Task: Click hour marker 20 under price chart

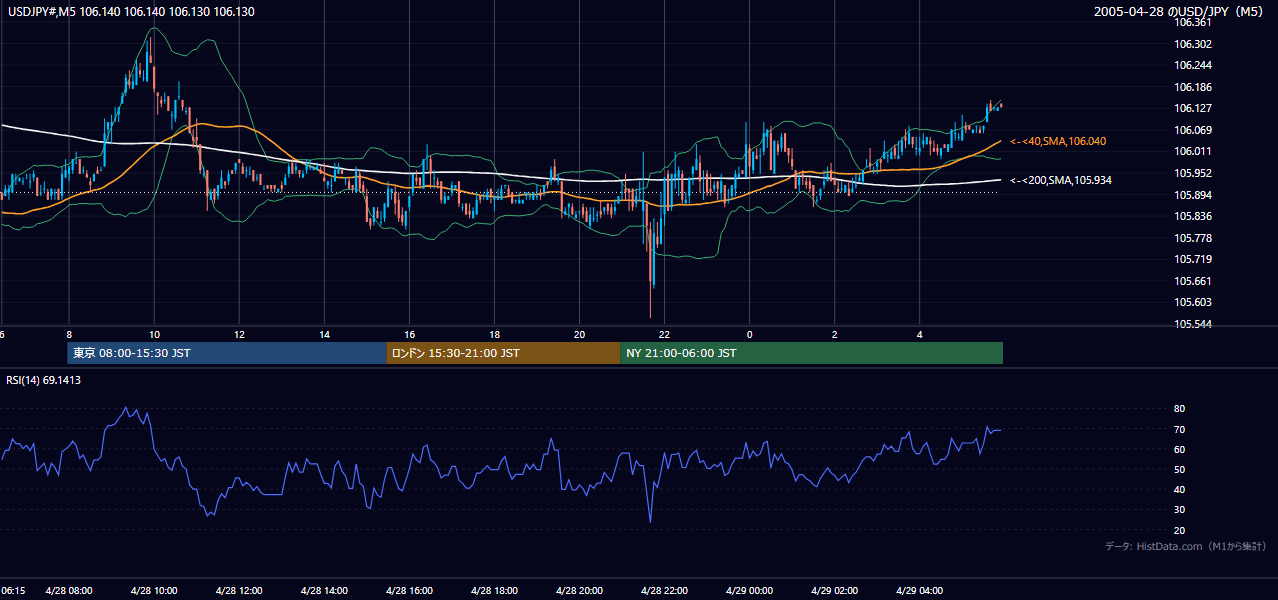Action: 579,334
